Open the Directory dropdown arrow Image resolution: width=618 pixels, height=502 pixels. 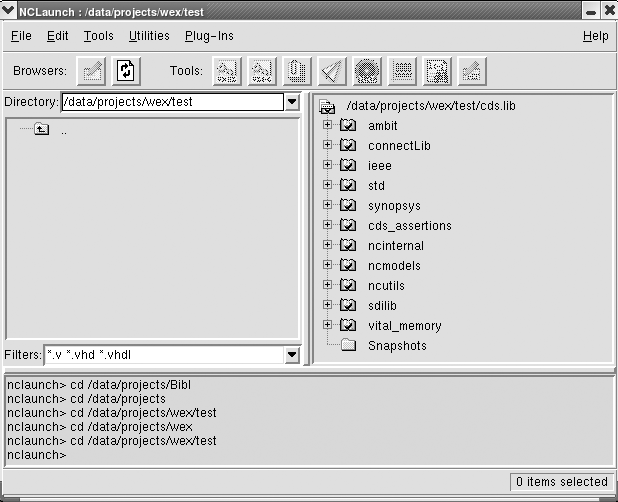click(292, 102)
